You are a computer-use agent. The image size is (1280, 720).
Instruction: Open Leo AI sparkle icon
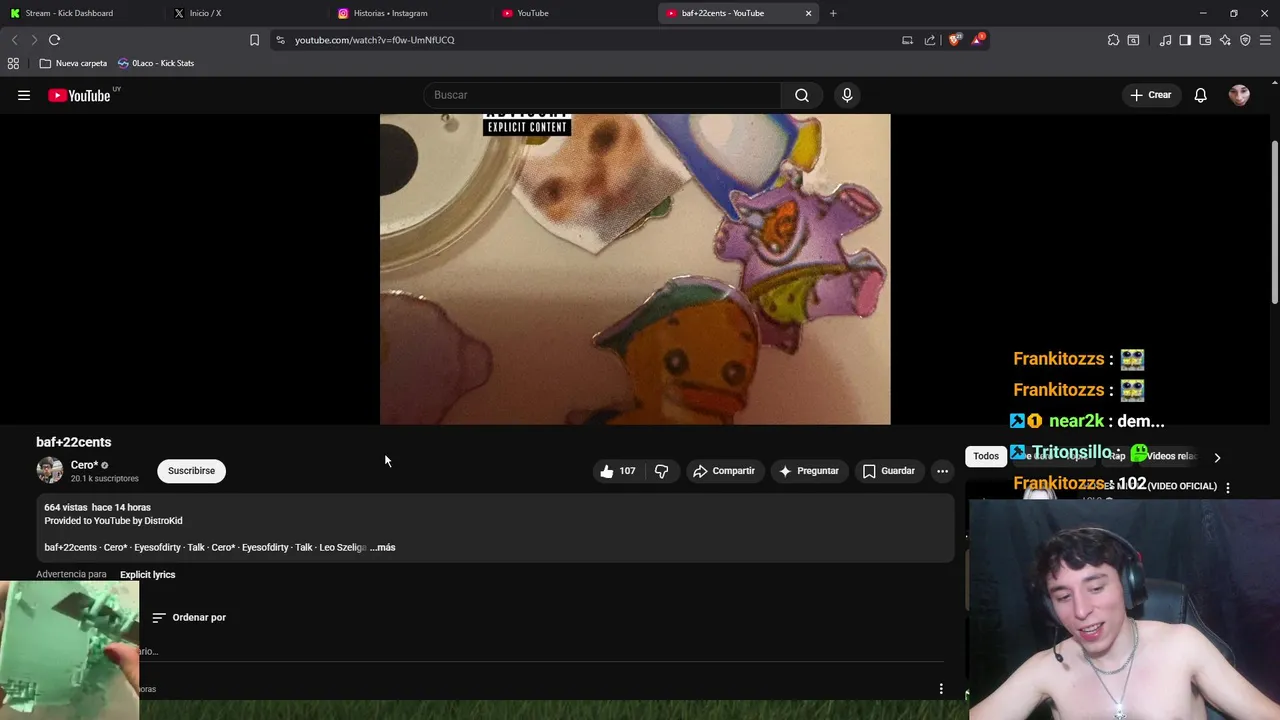click(x=1225, y=40)
